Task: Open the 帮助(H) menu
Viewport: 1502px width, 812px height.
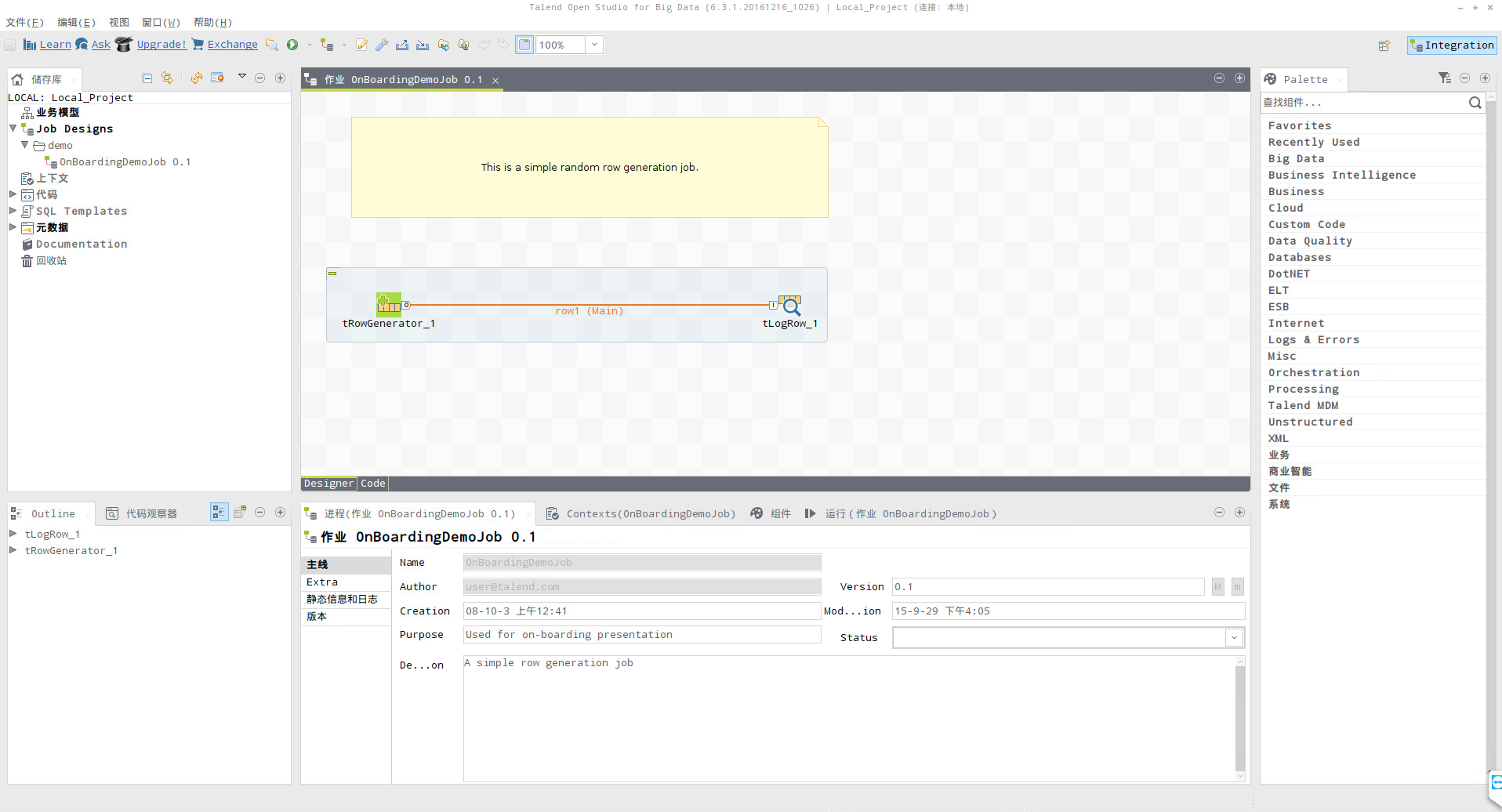Action: 212,22
